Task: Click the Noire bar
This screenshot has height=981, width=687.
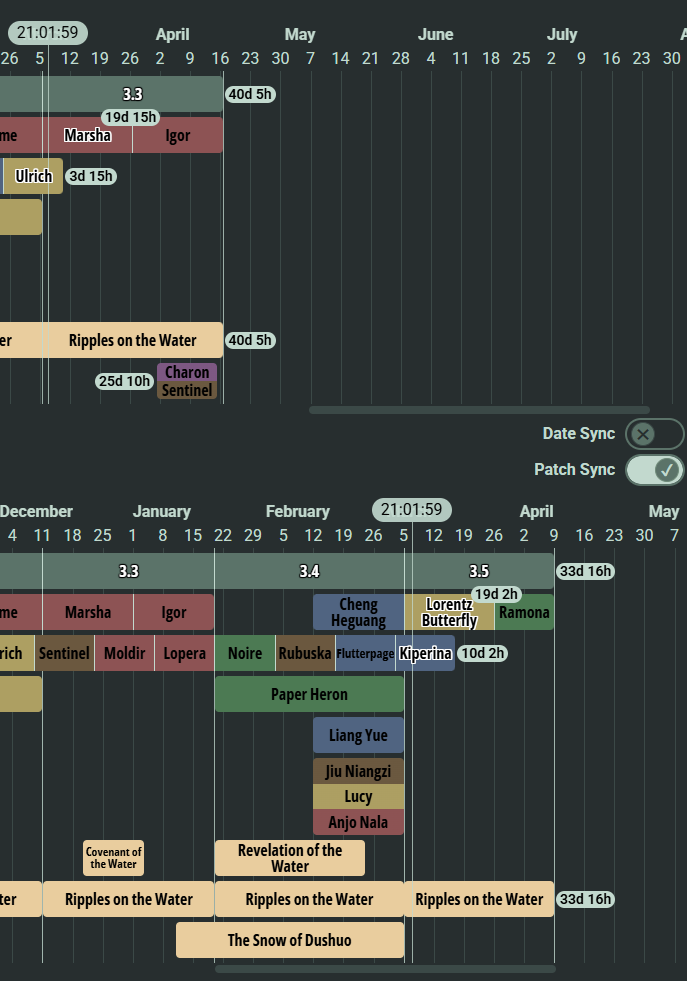Action: (245, 653)
